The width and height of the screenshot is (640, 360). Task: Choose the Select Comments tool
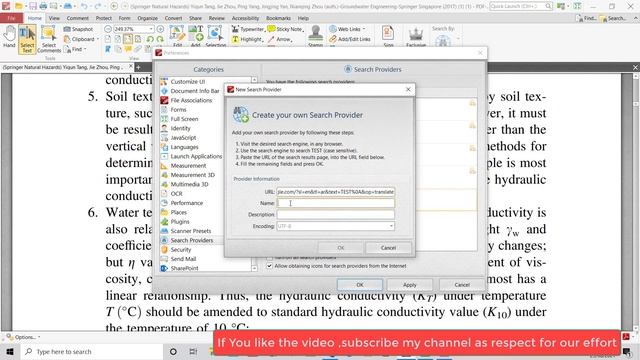(49, 39)
